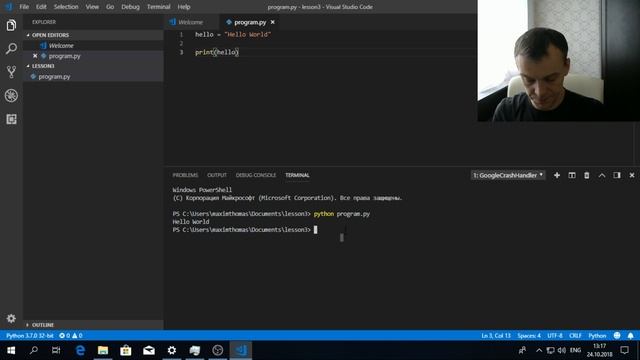
Task: Click Ln 3, Col 13 indicator
Action: coord(496,336)
